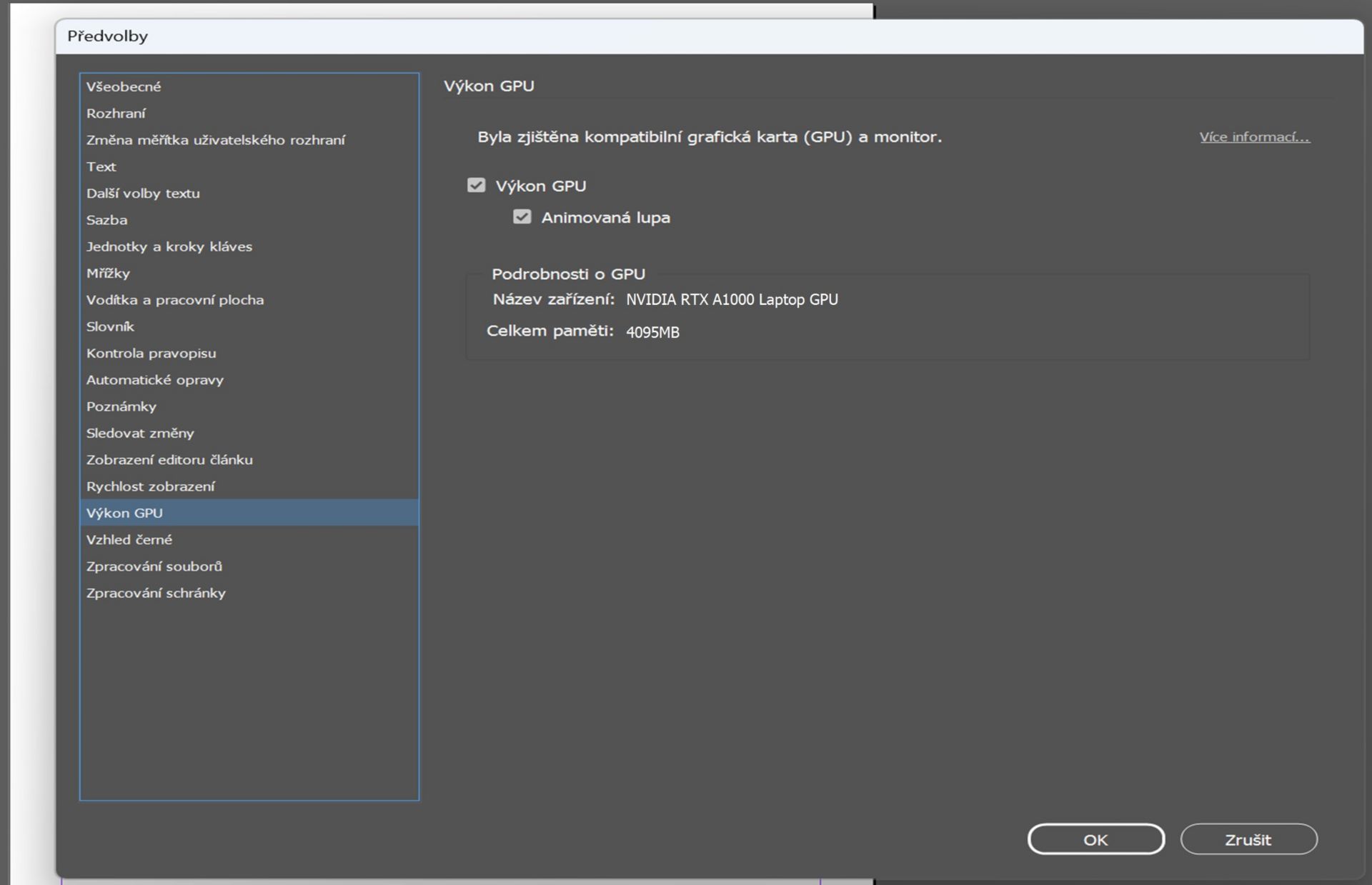This screenshot has width=1372, height=885.
Task: Open the Více informací link
Action: coord(1254,137)
